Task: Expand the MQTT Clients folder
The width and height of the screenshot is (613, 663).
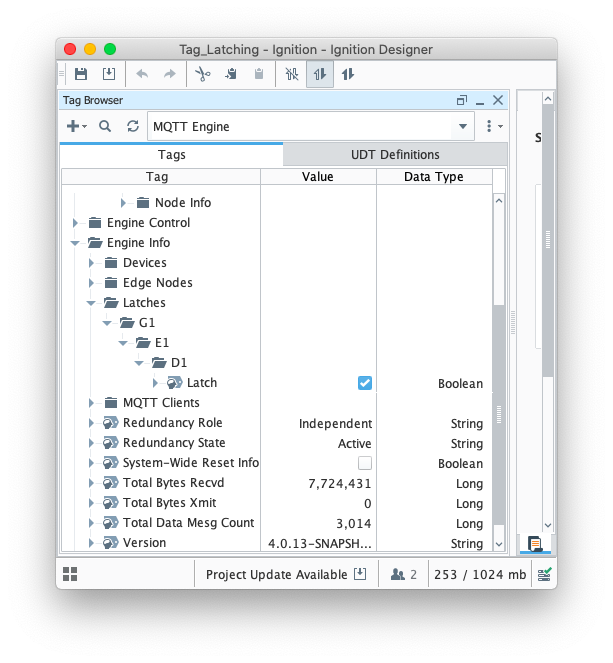Action: pos(91,403)
